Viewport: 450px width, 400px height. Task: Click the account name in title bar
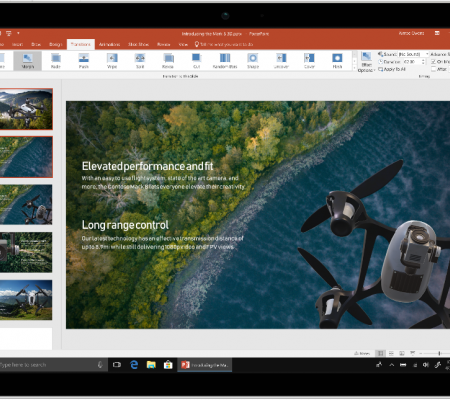[411, 33]
